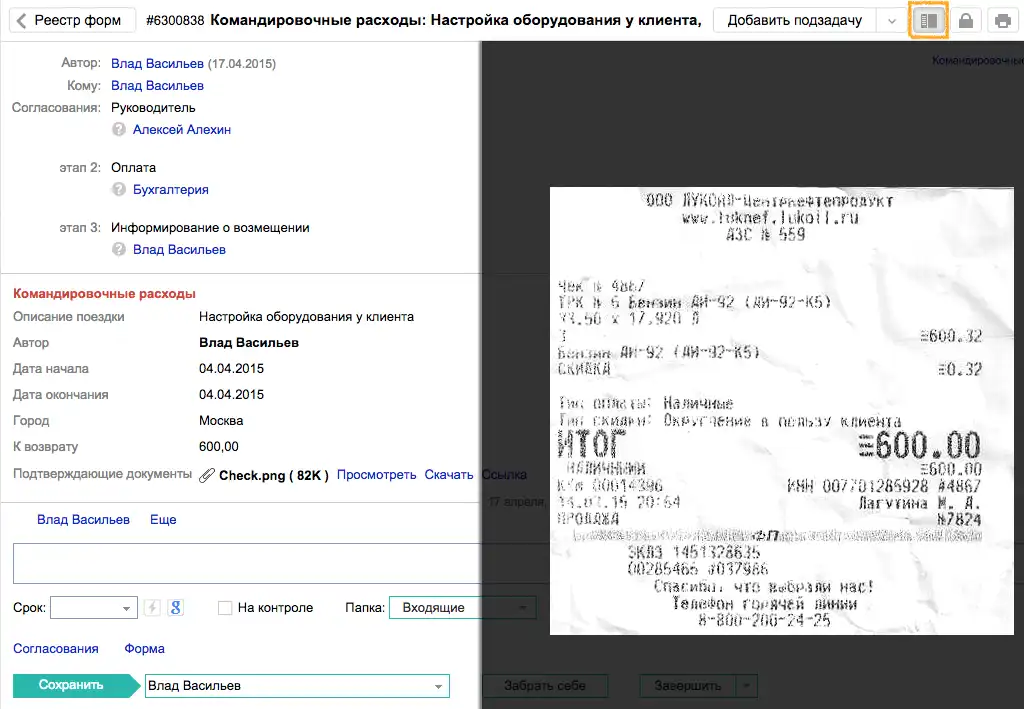Click the lock icon in the header
This screenshot has width=1024, height=709.
click(x=965, y=21)
